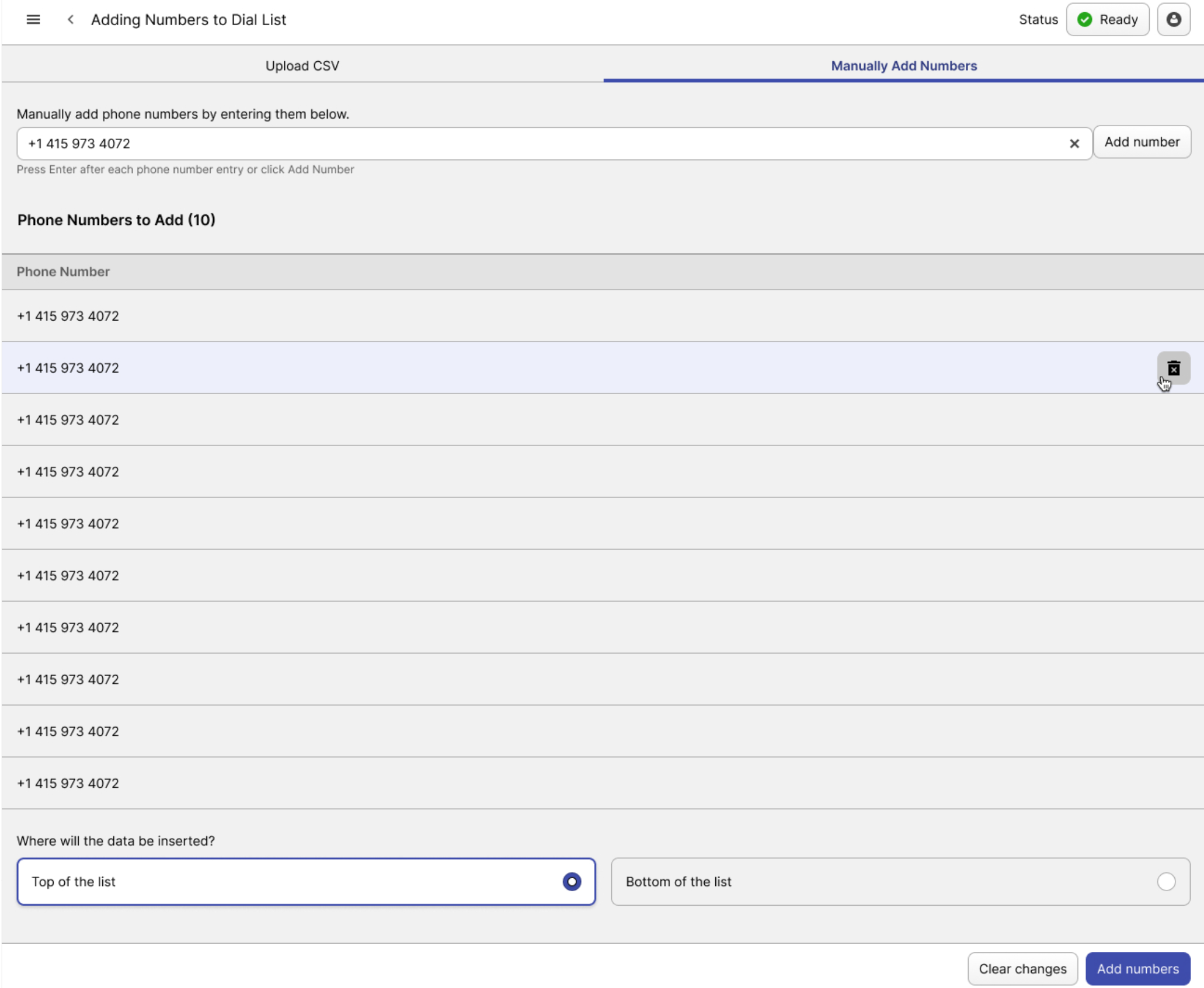
Task: Switch to the Manually Add Numbers tab
Action: (x=903, y=66)
